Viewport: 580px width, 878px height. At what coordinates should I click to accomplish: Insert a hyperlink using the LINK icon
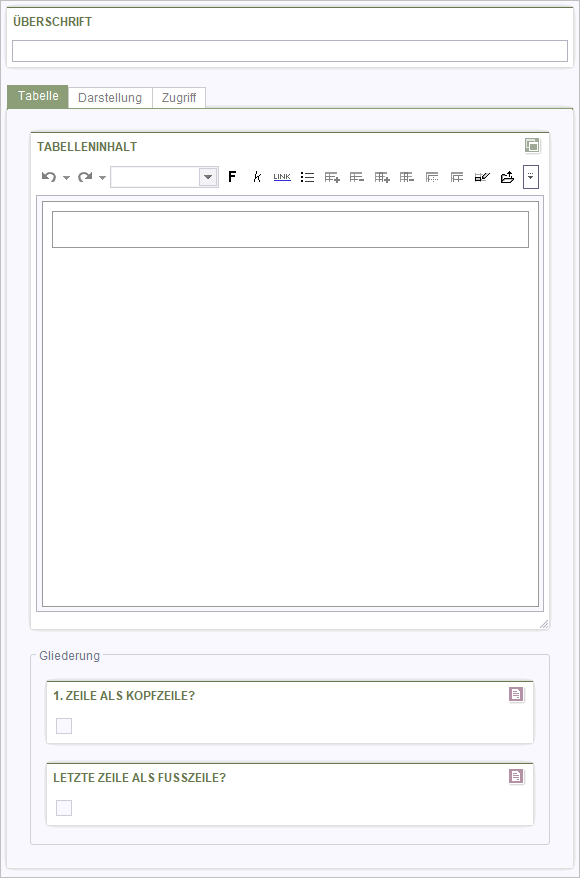pos(282,178)
